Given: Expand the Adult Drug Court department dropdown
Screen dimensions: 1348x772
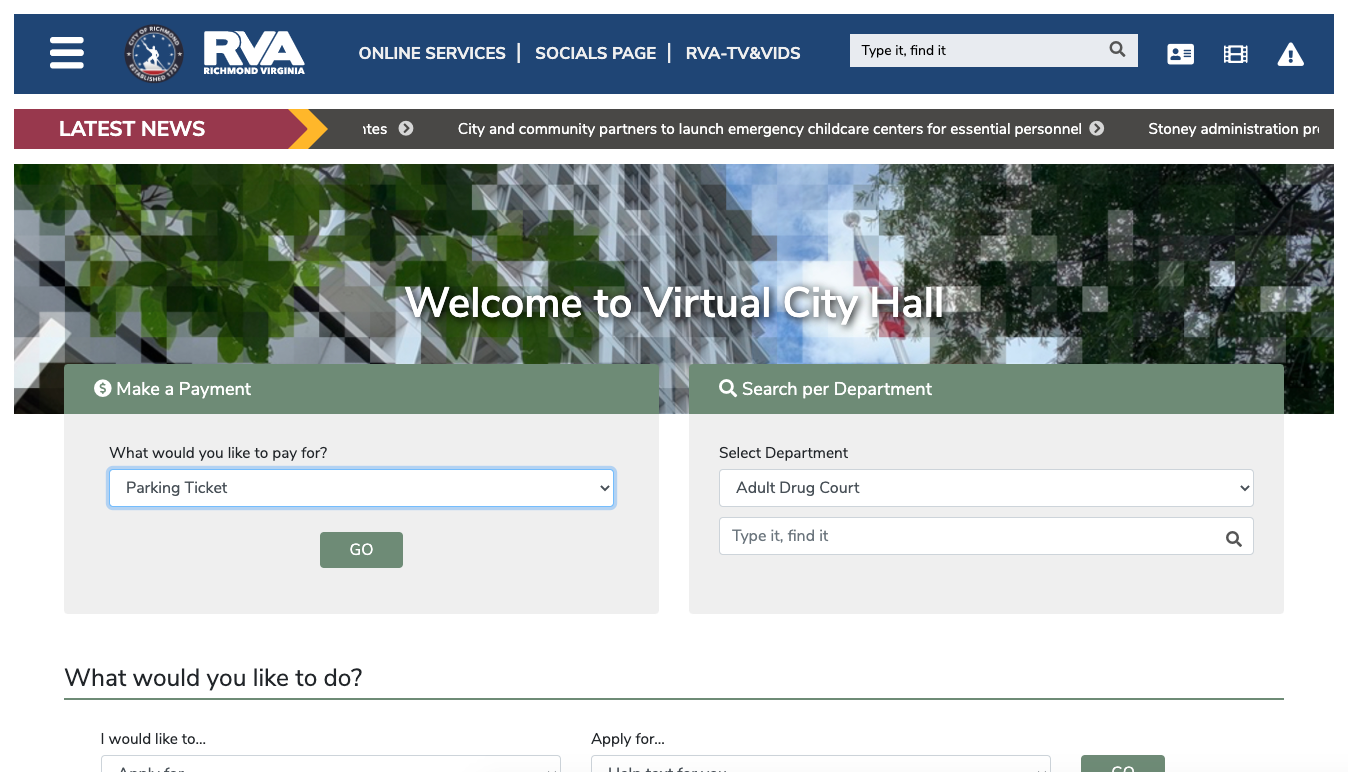Looking at the screenshot, I should 985,488.
